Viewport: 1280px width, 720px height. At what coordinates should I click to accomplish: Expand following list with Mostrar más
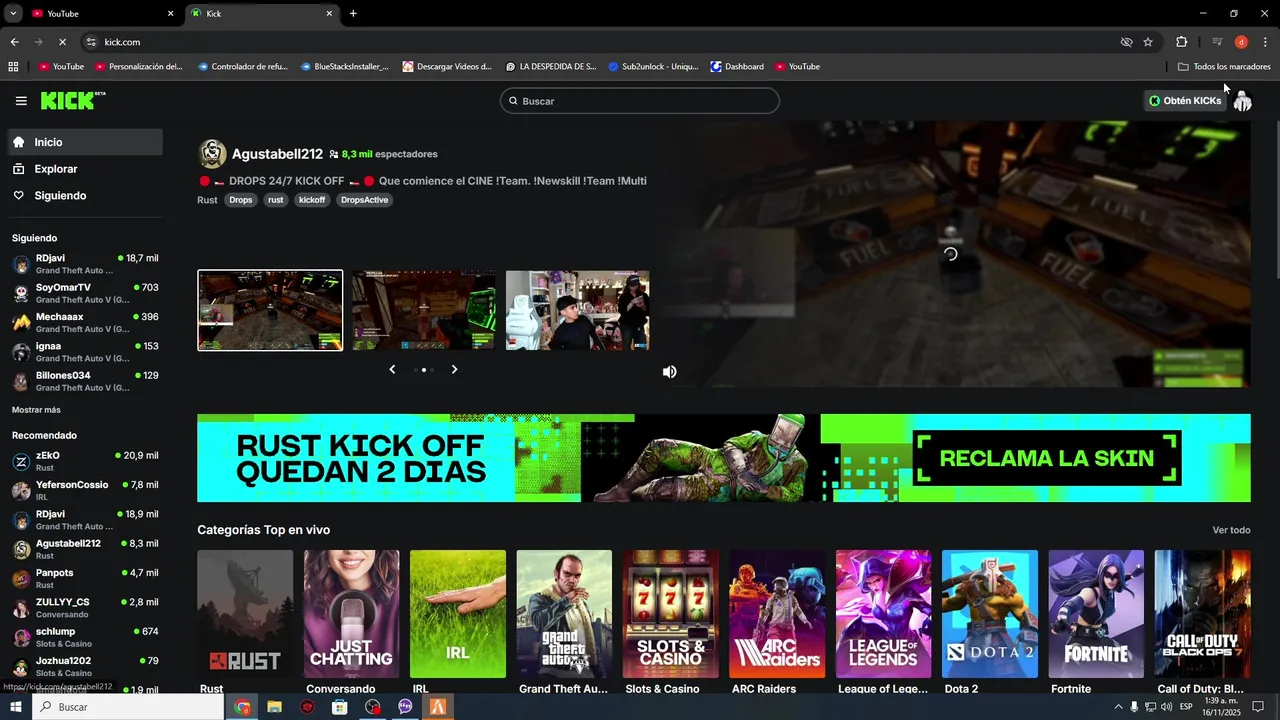click(36, 410)
